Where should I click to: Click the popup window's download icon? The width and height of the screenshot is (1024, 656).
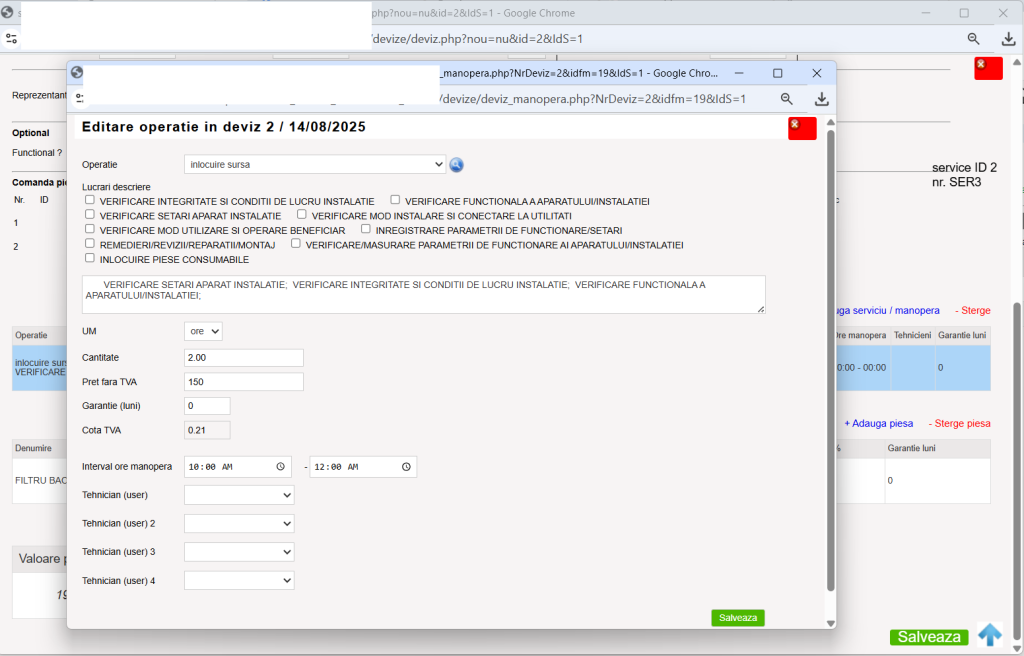pyautogui.click(x=822, y=99)
